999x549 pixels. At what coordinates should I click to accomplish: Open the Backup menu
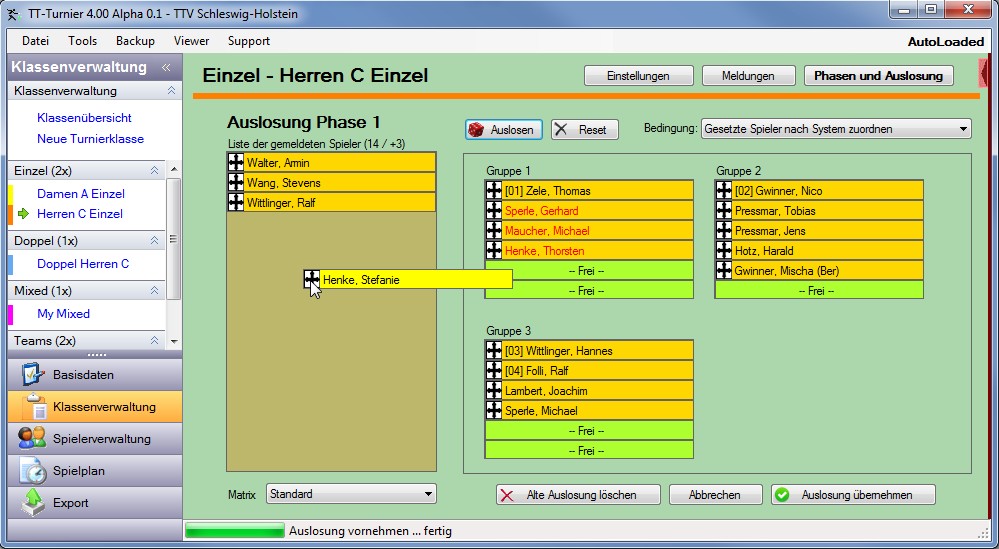pyautogui.click(x=135, y=41)
